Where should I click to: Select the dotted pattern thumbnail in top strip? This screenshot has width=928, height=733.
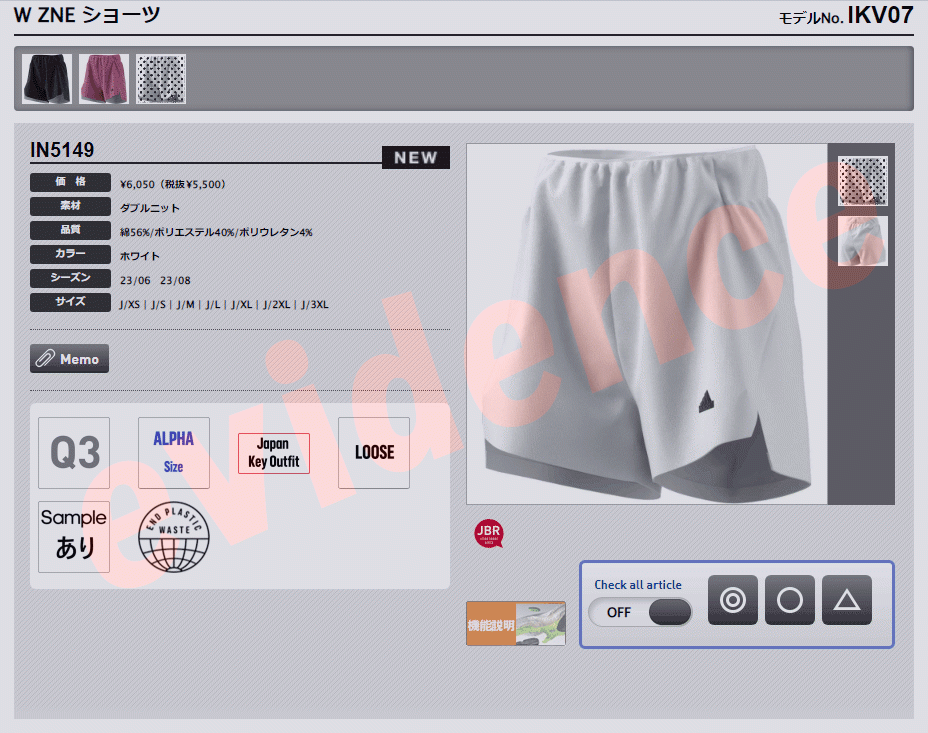161,79
